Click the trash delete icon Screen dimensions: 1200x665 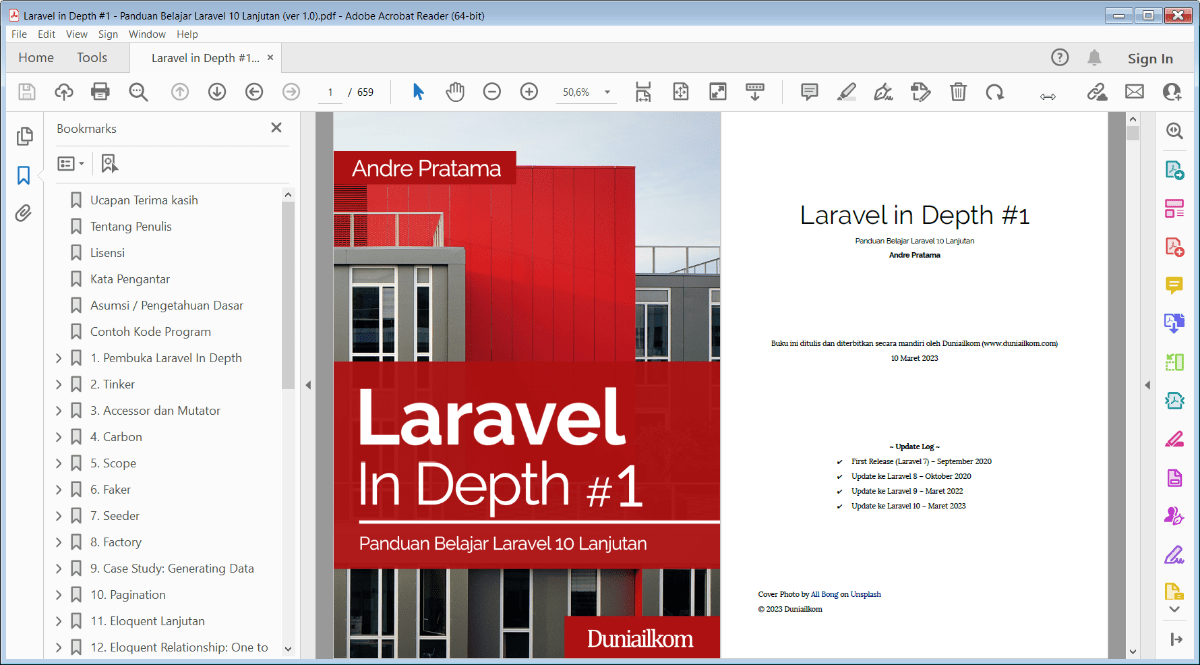click(x=958, y=92)
